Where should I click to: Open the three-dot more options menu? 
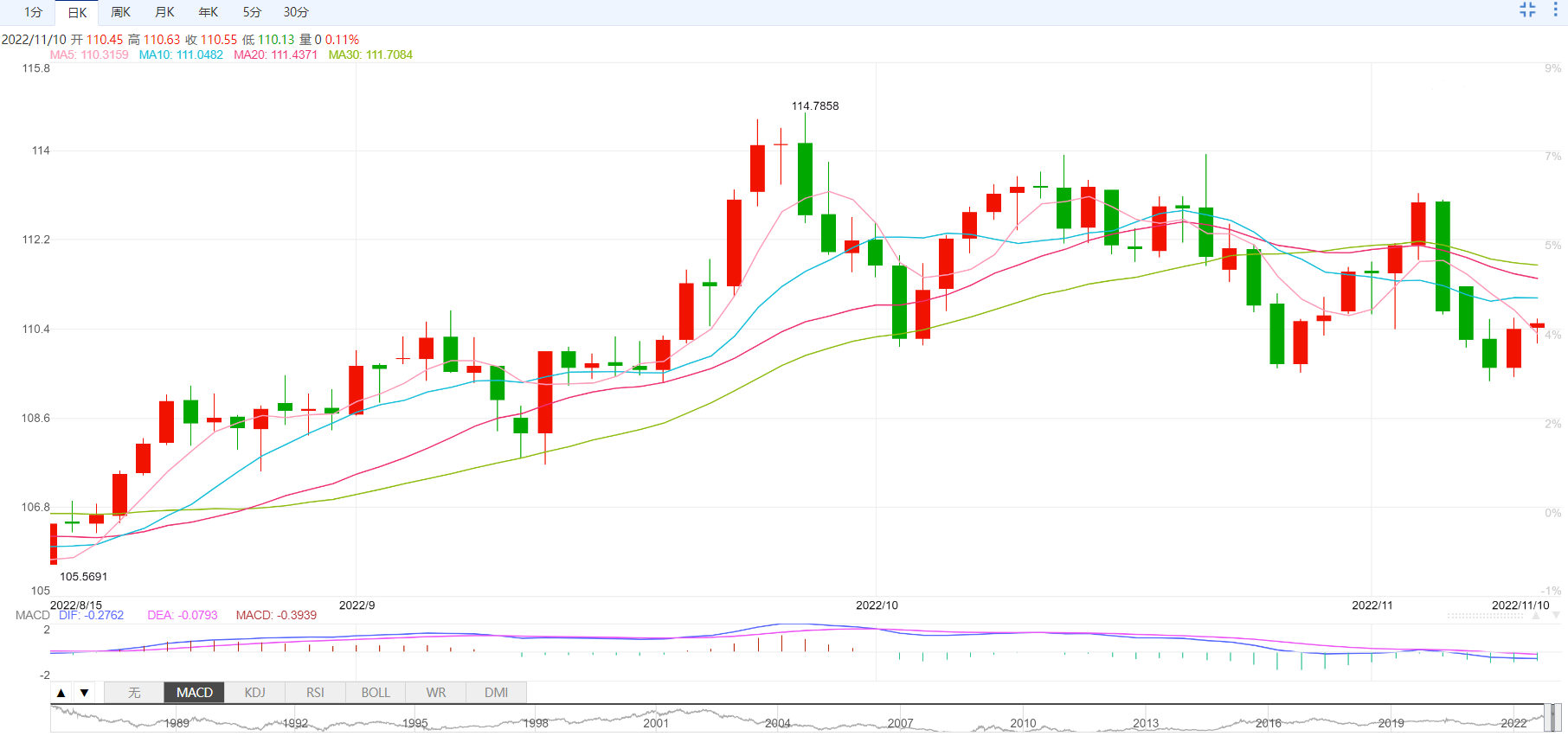pos(1555,10)
